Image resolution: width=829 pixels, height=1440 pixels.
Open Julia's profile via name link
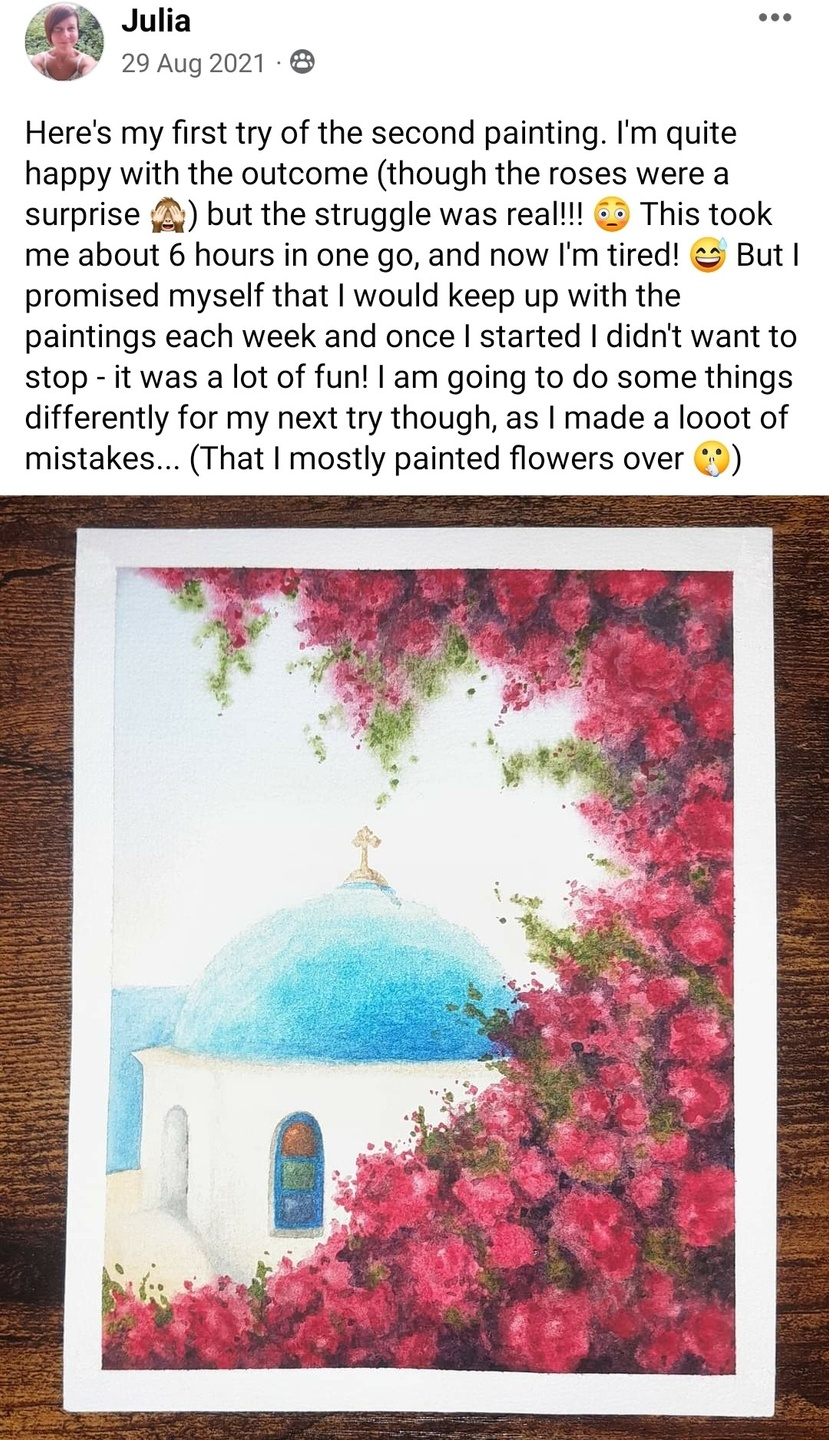coord(155,19)
